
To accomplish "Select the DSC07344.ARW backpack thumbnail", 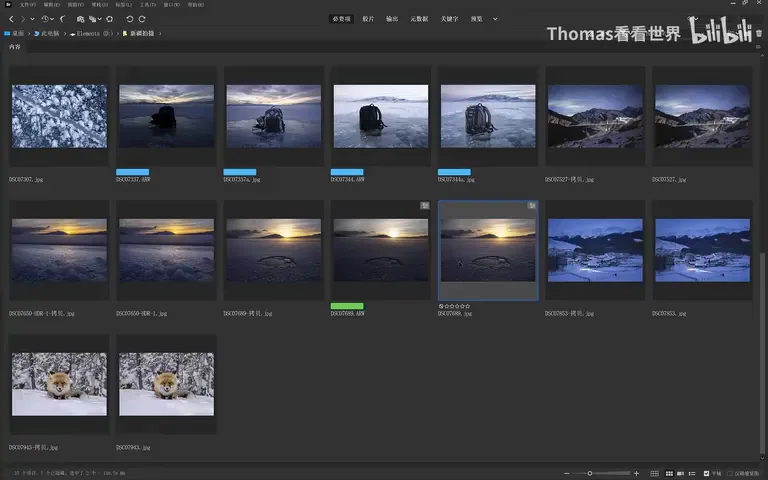I will point(381,116).
